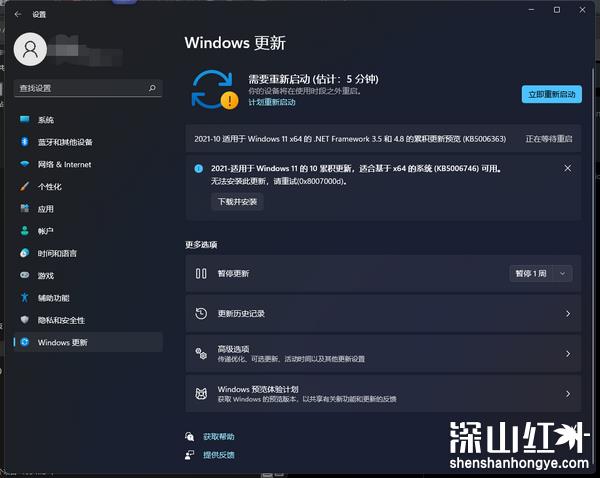The image size is (600, 478).
Task: Click the user profile avatar
Action: 30,49
